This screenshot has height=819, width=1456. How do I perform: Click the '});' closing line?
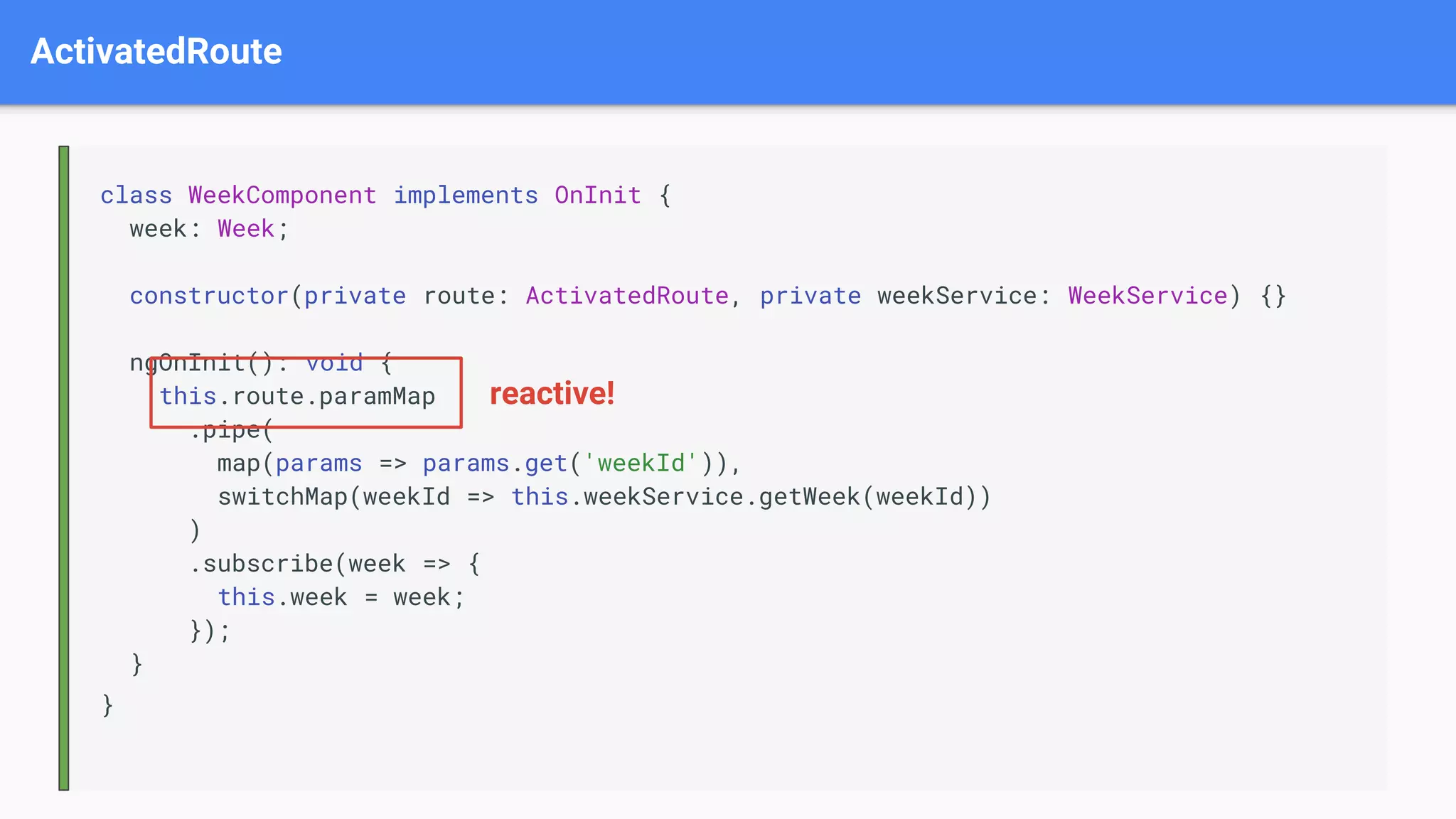(x=210, y=631)
